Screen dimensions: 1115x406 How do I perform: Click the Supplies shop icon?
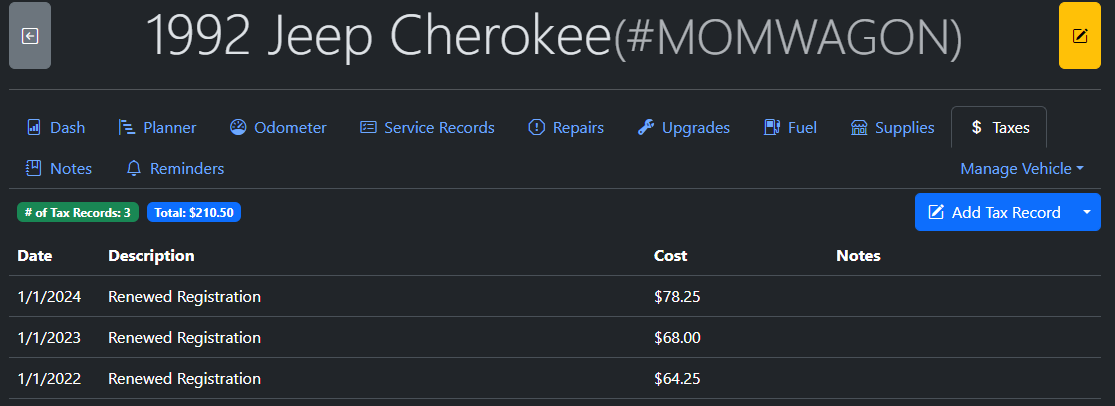coord(859,128)
